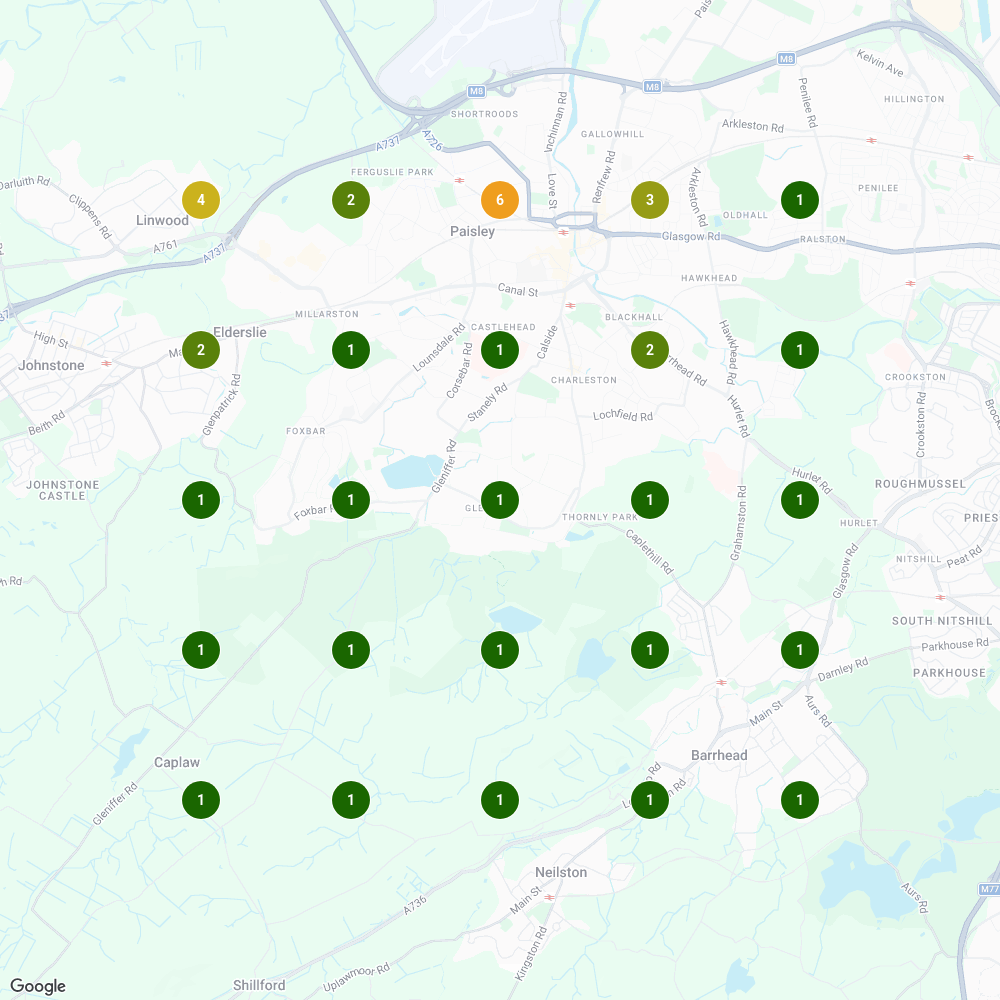Select the 2 marker next to Elderslie label
This screenshot has width=1000, height=1000.
point(201,349)
